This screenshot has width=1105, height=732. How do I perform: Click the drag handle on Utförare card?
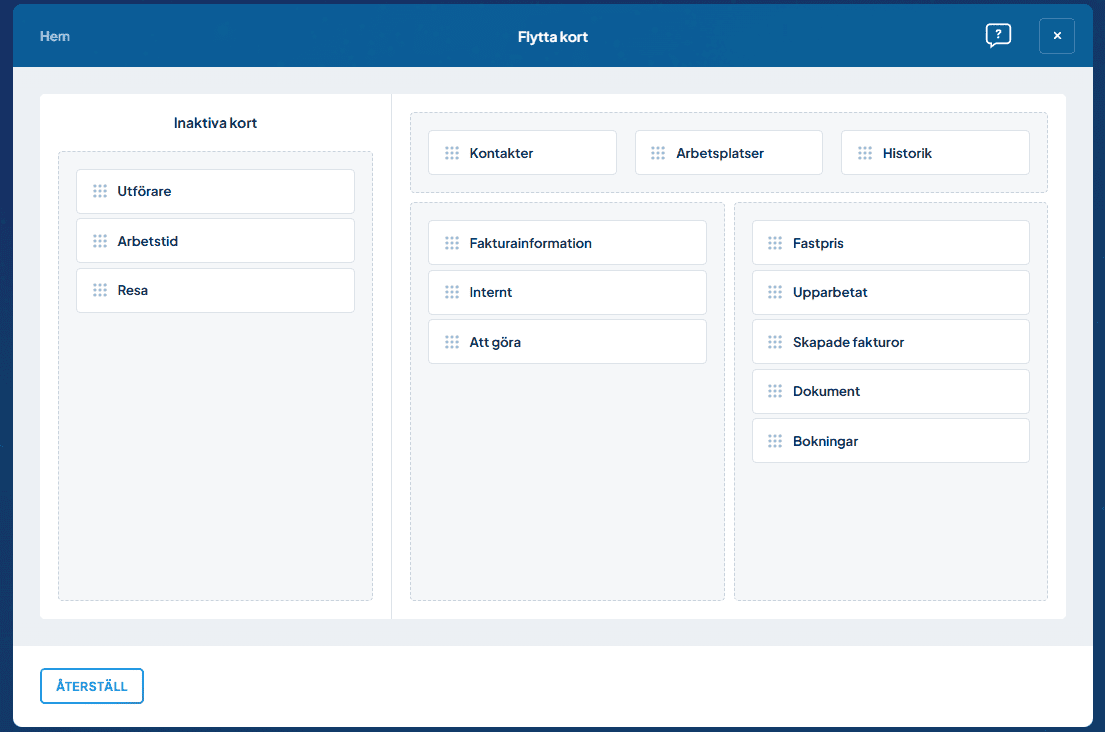(x=100, y=191)
